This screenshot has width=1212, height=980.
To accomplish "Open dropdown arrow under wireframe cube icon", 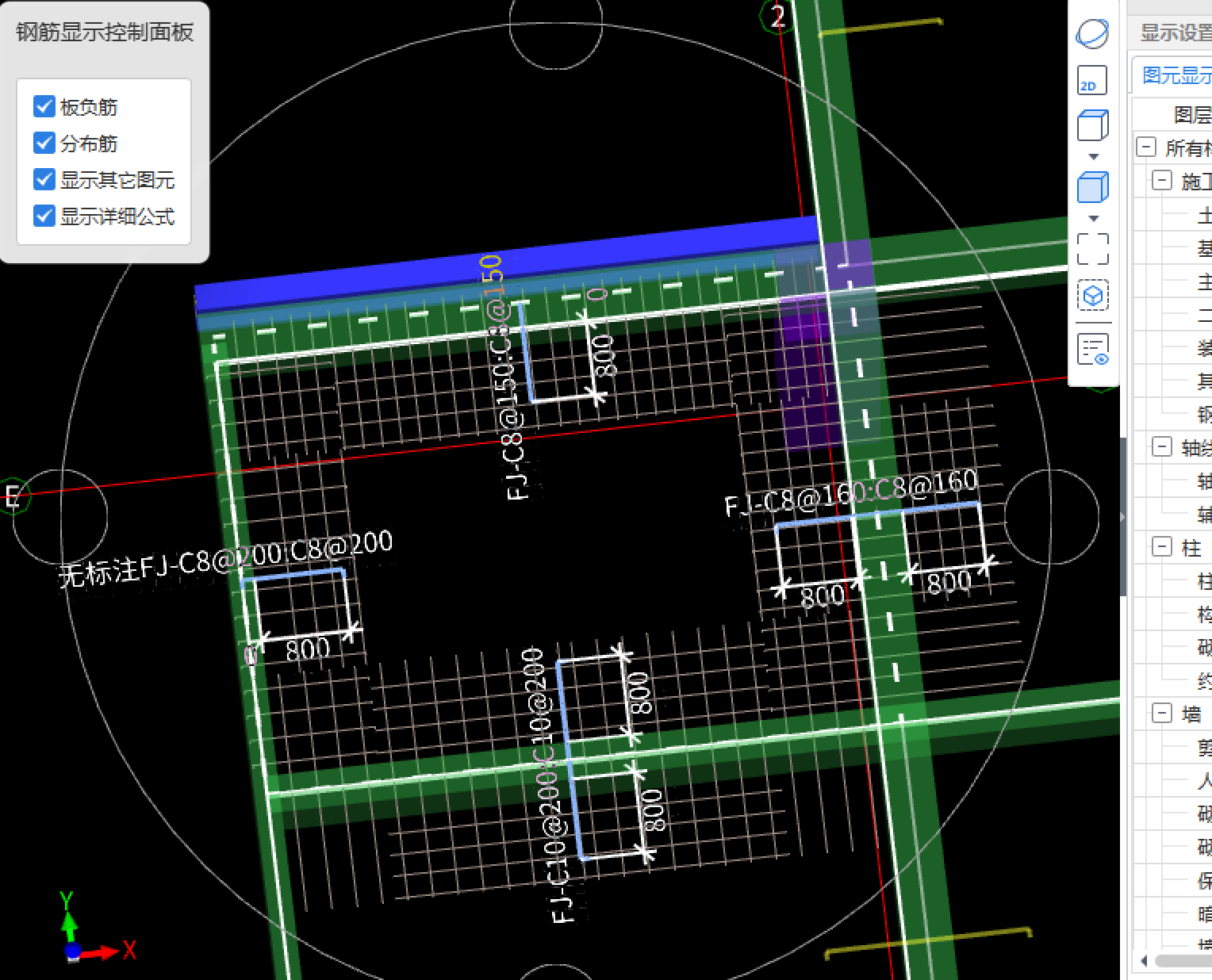I will click(x=1093, y=156).
